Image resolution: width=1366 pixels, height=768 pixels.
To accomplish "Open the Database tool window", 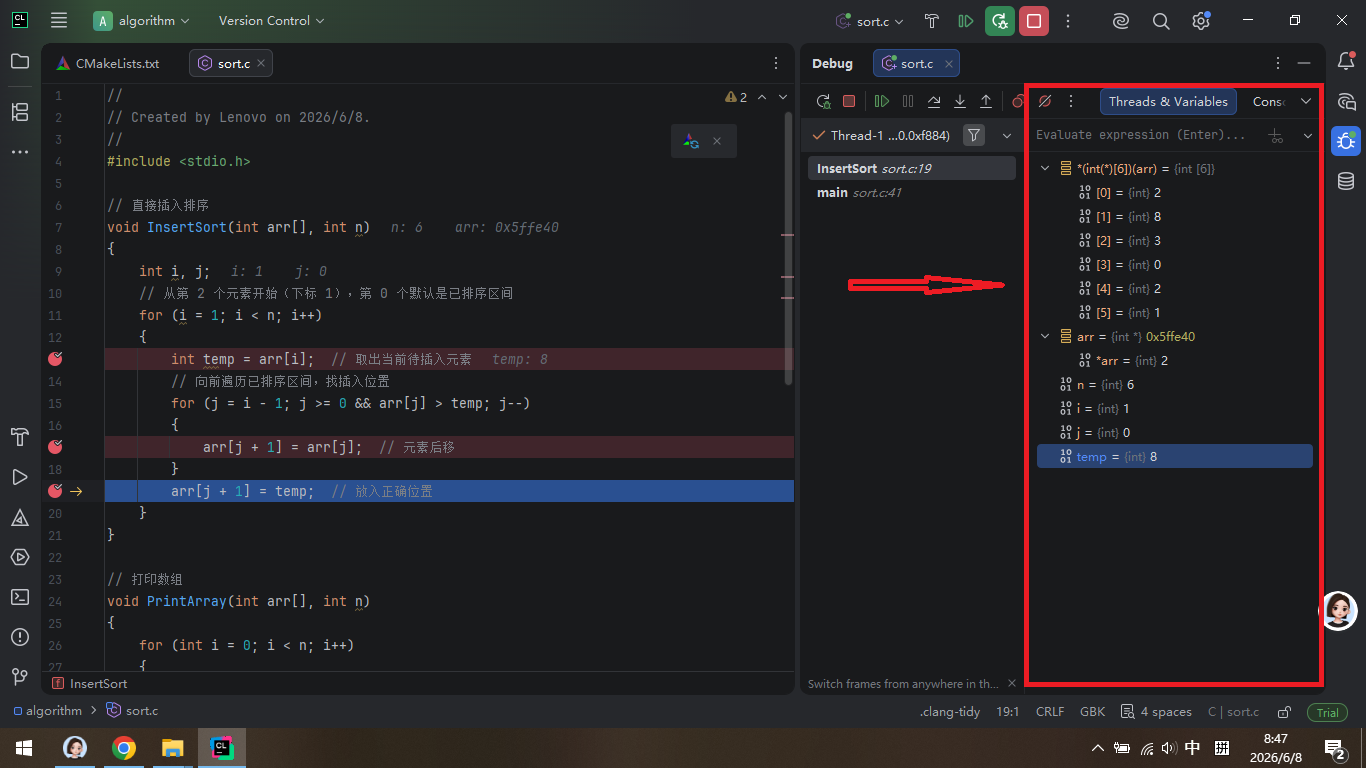I will point(1346,181).
